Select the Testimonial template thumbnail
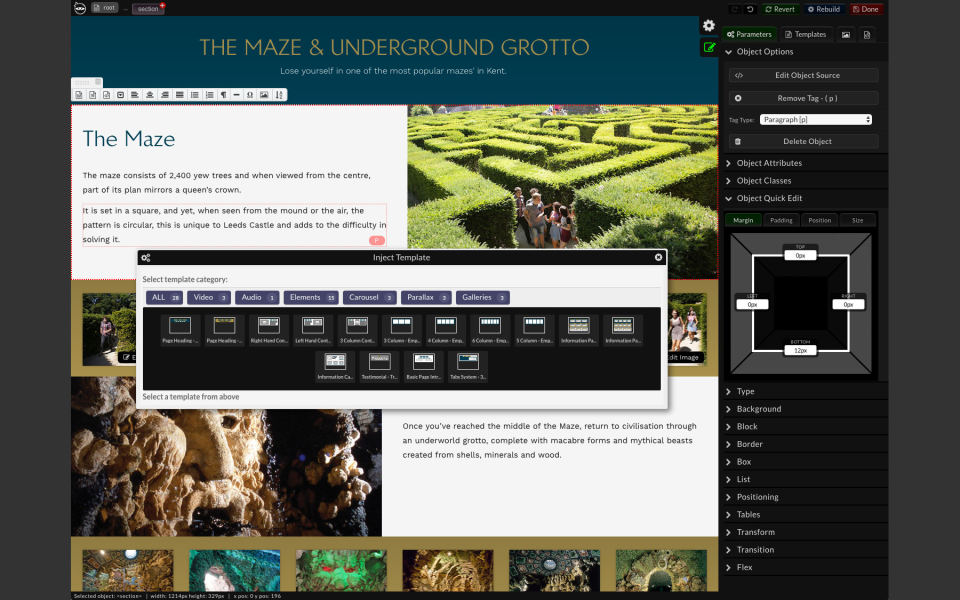 tap(379, 366)
